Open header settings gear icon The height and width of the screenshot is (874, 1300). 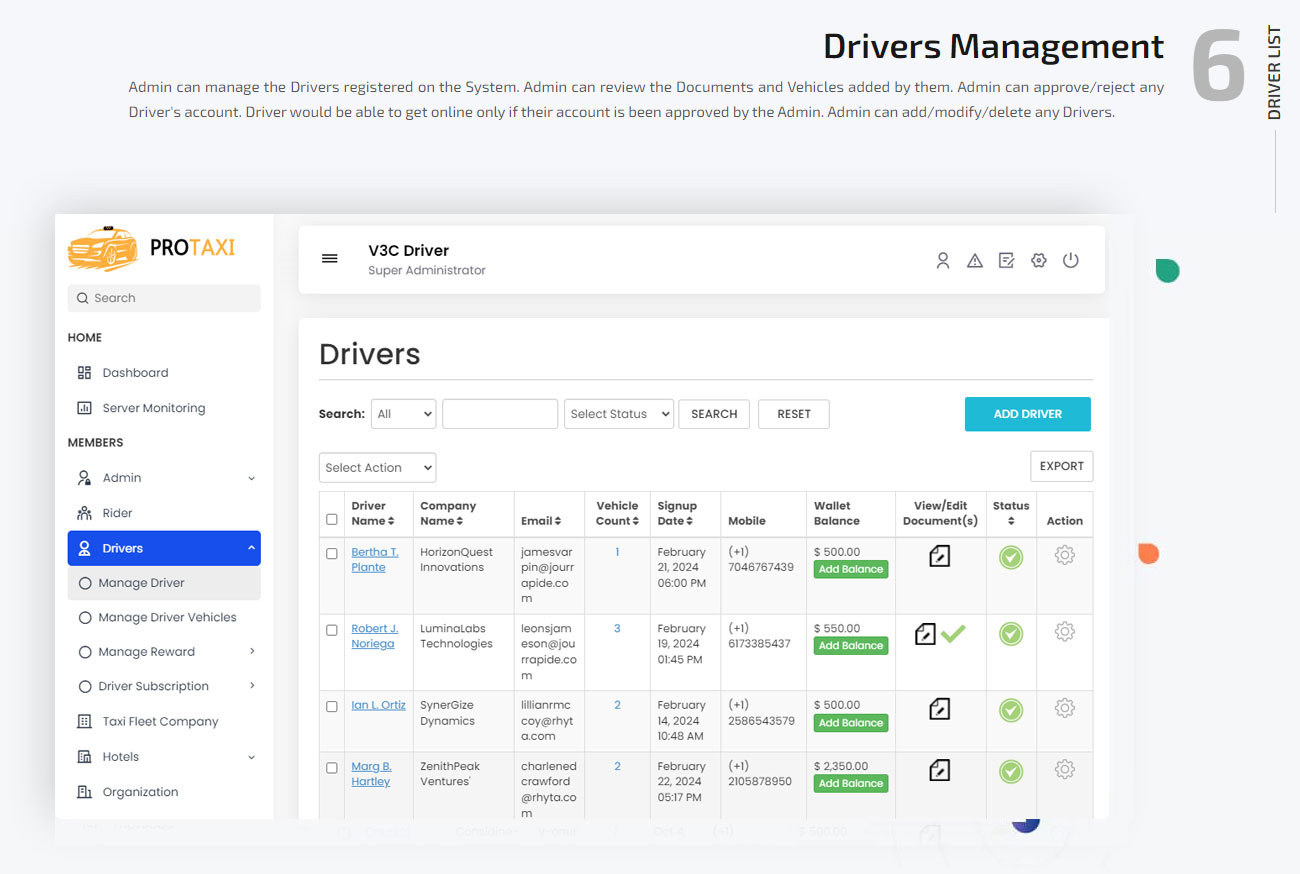point(1039,260)
